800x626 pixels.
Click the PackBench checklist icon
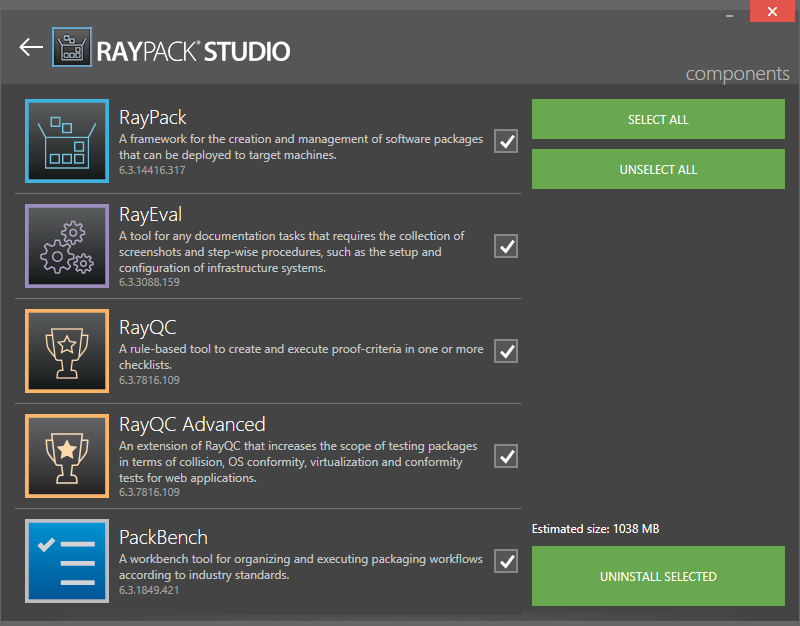[67, 561]
